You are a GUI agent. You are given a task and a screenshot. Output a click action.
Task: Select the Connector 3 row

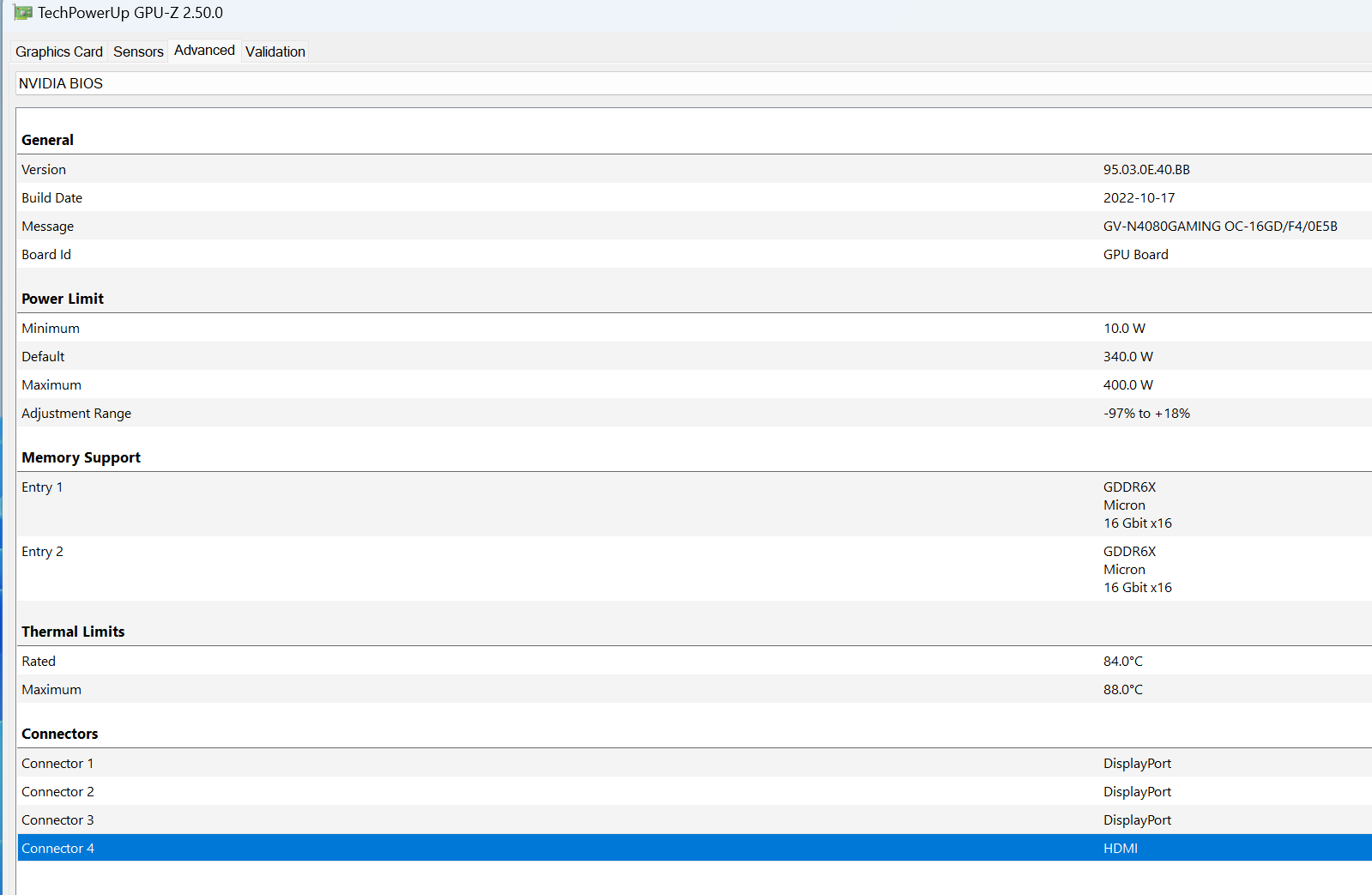point(694,820)
